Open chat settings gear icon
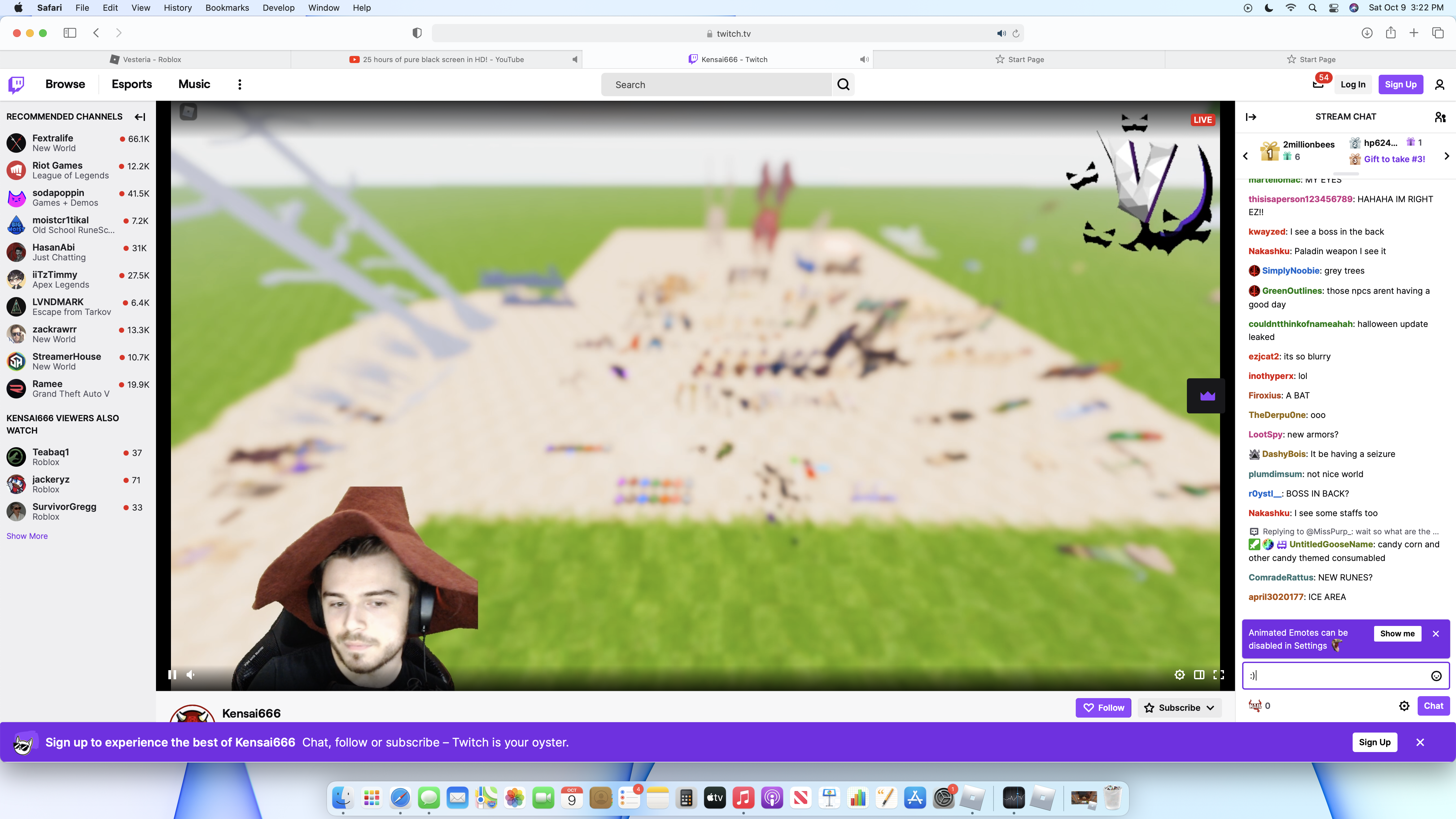 coord(1404,706)
